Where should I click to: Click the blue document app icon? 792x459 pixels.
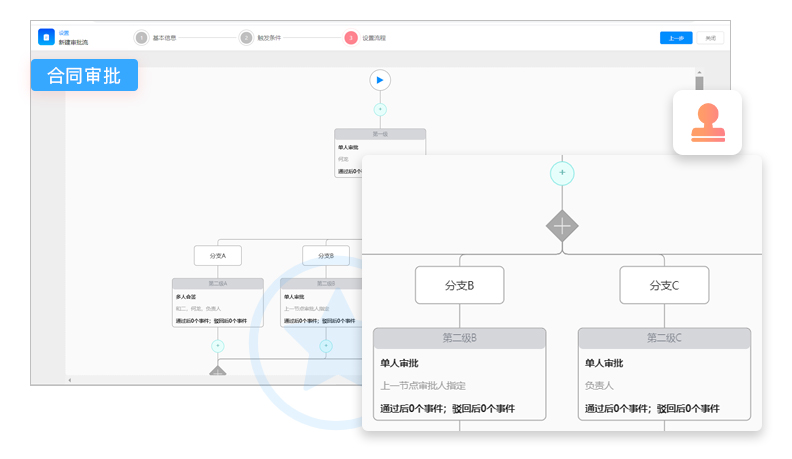click(46, 37)
